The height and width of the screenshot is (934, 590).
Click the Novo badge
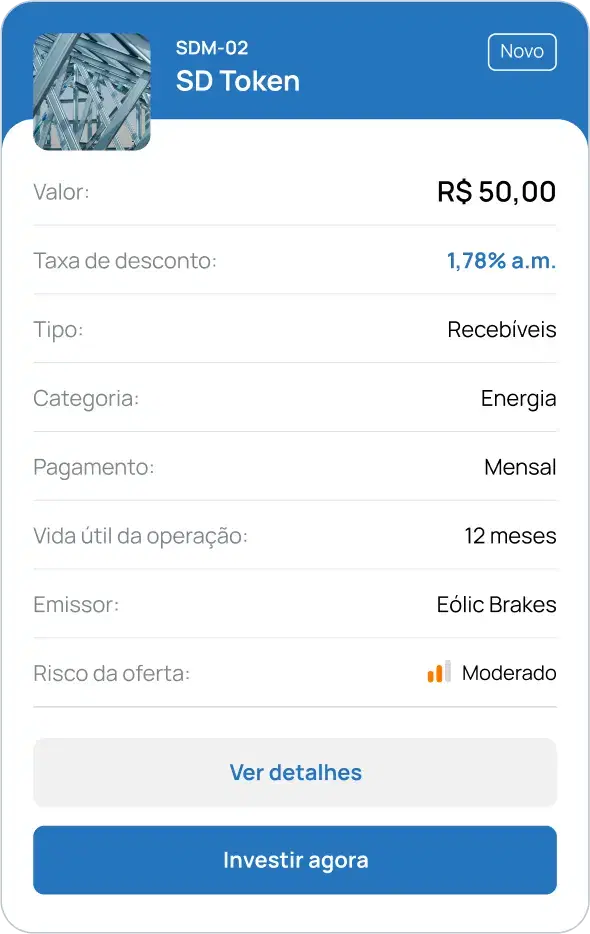[522, 52]
